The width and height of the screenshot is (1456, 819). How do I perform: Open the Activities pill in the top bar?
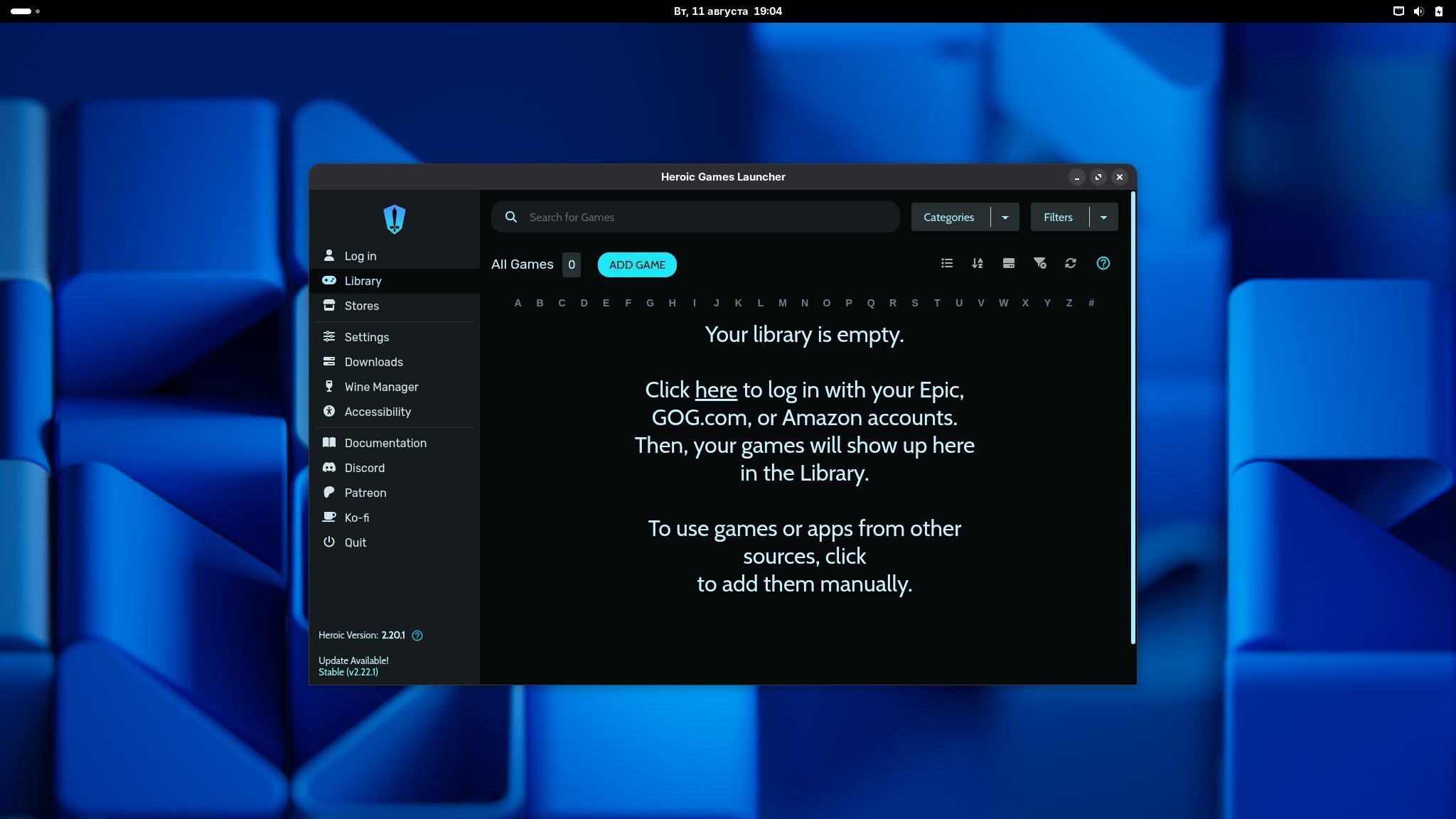26,11
